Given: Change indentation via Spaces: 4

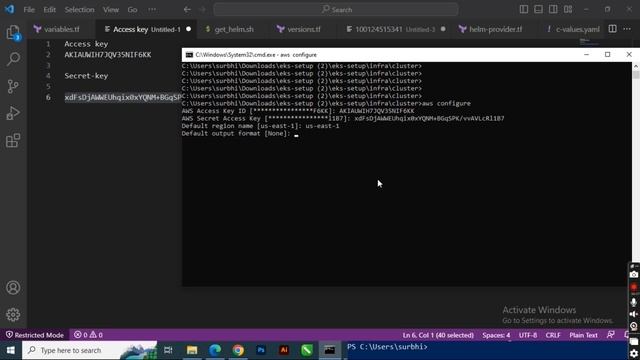Looking at the screenshot, I should pyautogui.click(x=496, y=335).
